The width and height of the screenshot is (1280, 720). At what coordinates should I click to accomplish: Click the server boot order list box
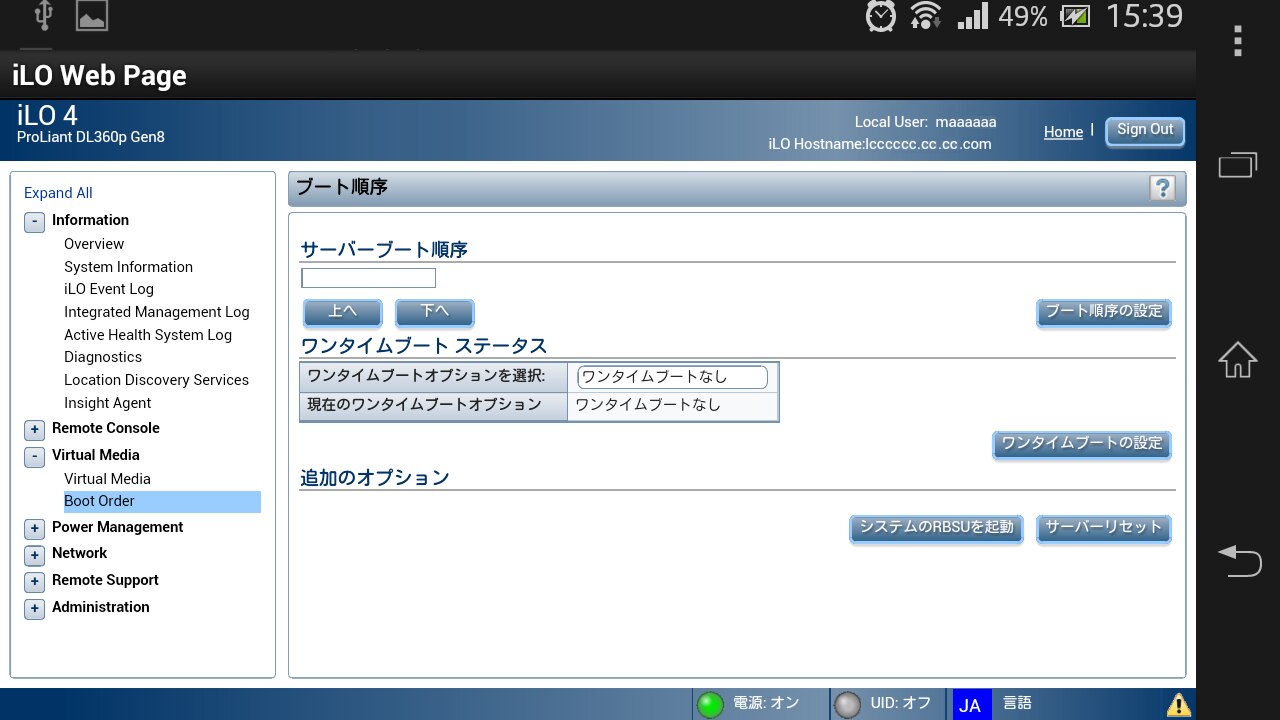pyautogui.click(x=368, y=278)
